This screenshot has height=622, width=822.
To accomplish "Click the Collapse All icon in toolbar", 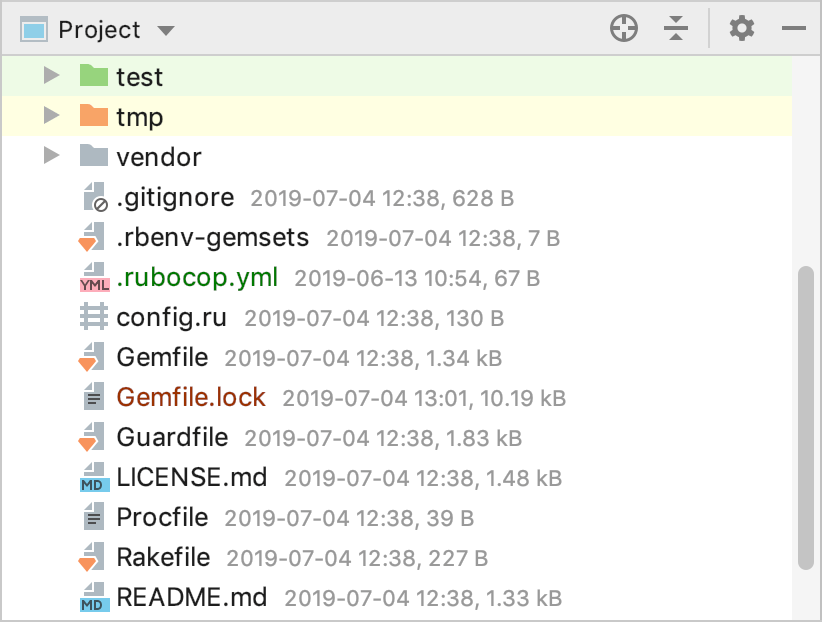I will pyautogui.click(x=677, y=29).
